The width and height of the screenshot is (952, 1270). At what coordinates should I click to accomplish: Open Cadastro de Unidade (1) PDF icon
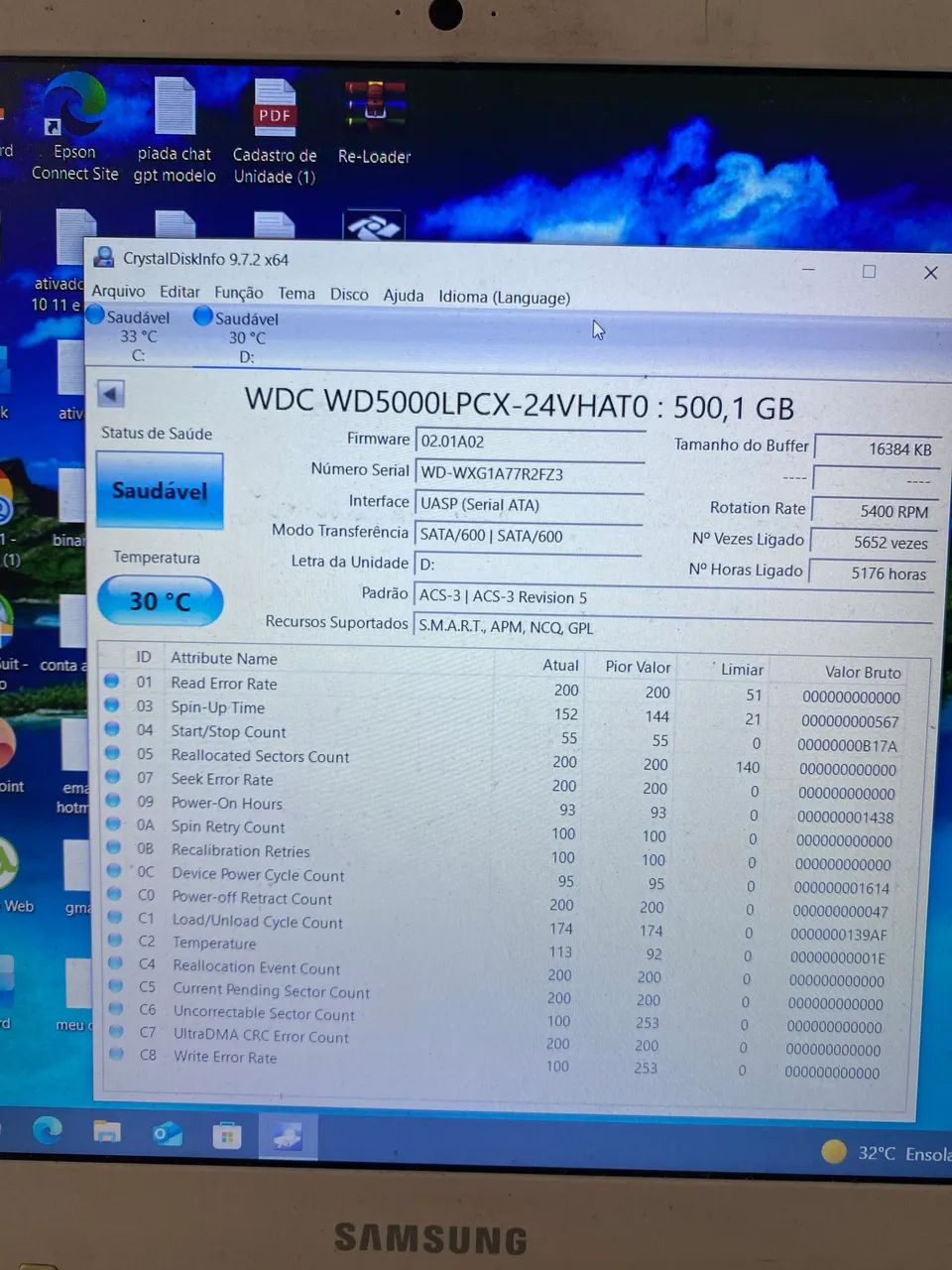275,131
